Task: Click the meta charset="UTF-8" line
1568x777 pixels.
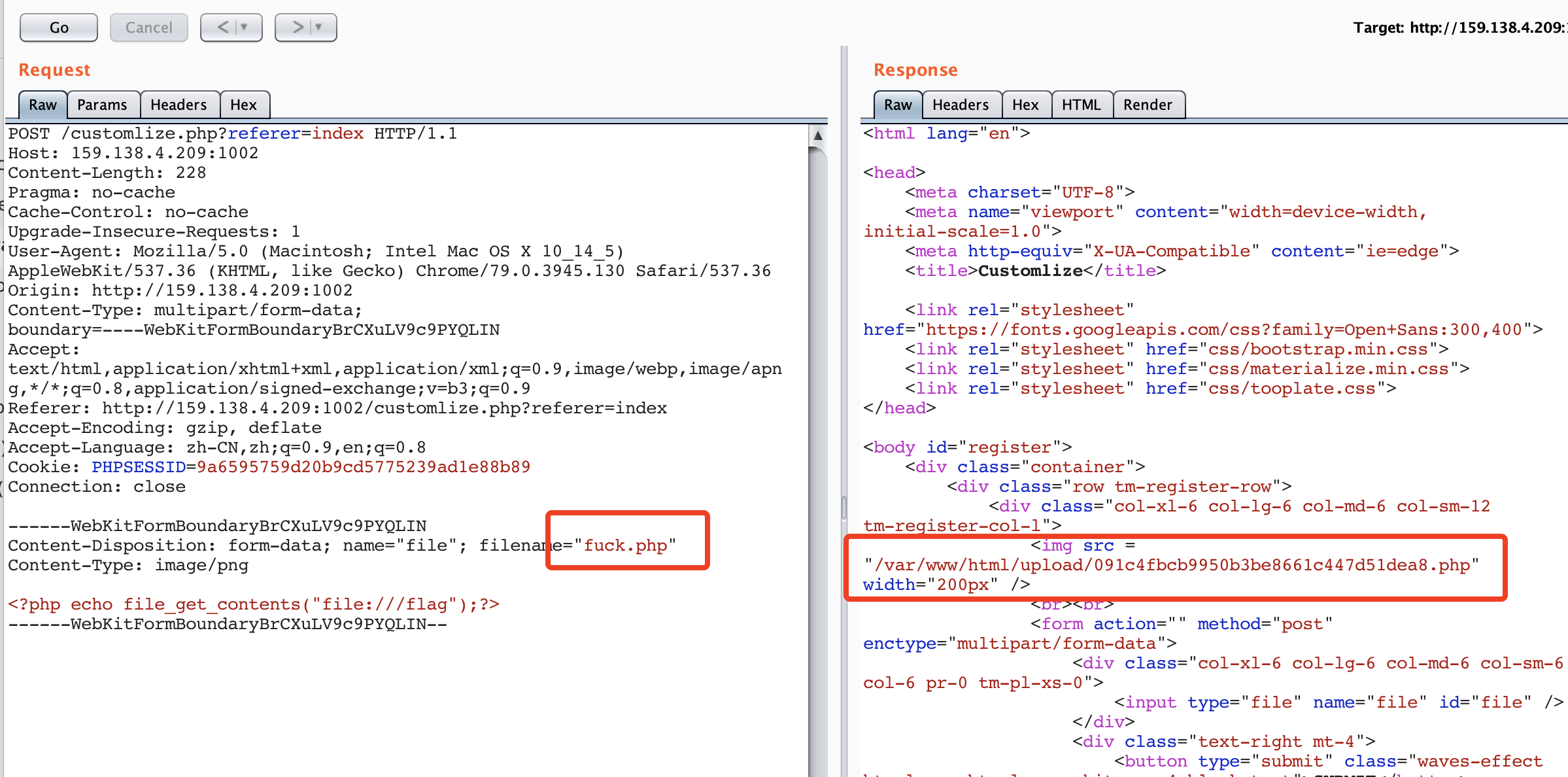Action: pyautogui.click(x=1019, y=192)
